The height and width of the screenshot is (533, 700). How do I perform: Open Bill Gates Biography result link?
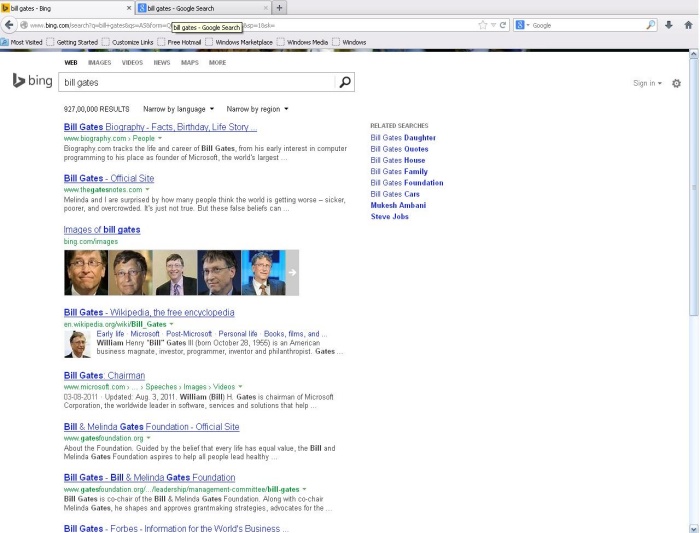160,127
